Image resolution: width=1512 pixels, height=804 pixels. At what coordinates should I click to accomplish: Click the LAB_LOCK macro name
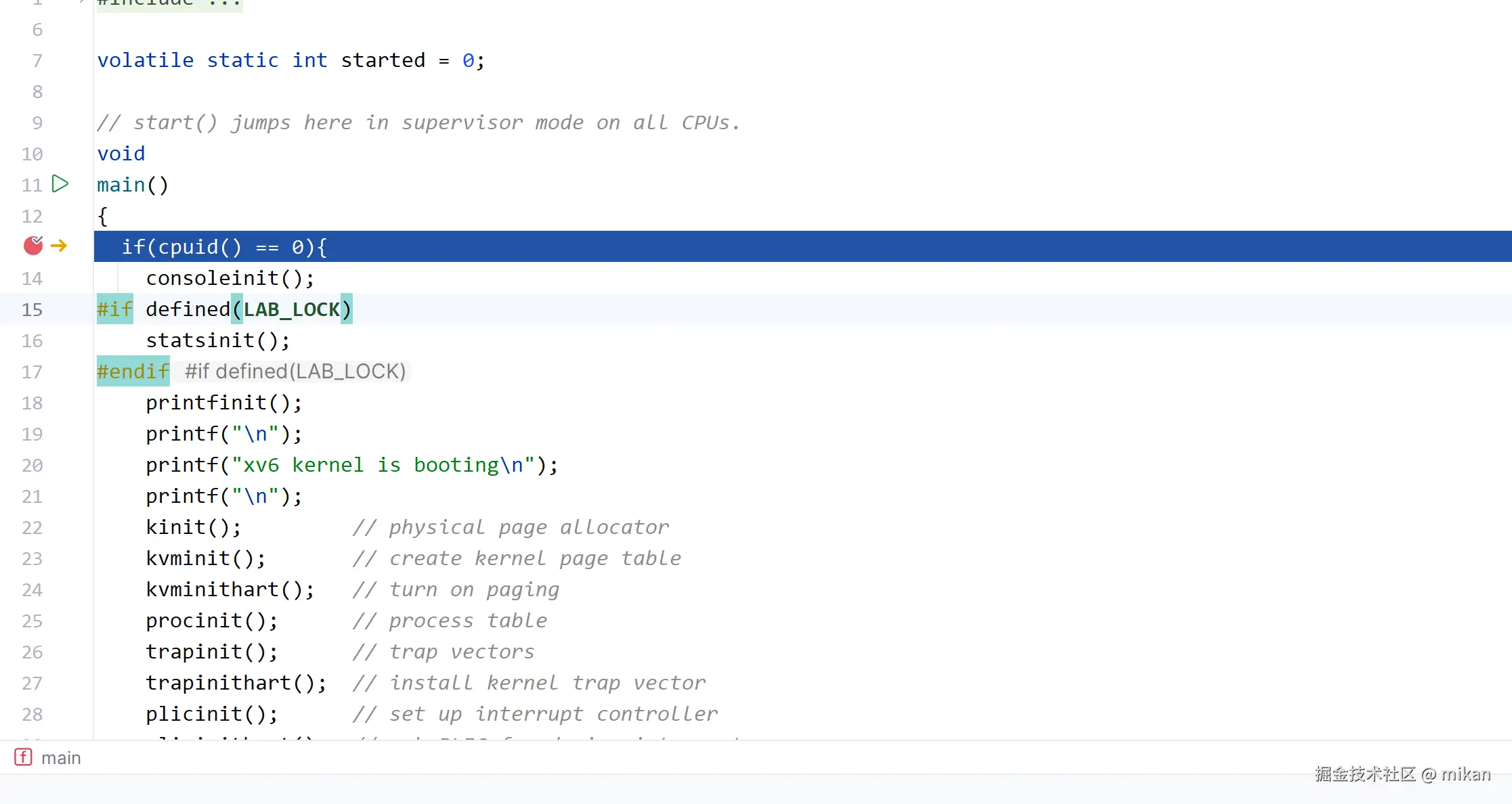[x=291, y=309]
